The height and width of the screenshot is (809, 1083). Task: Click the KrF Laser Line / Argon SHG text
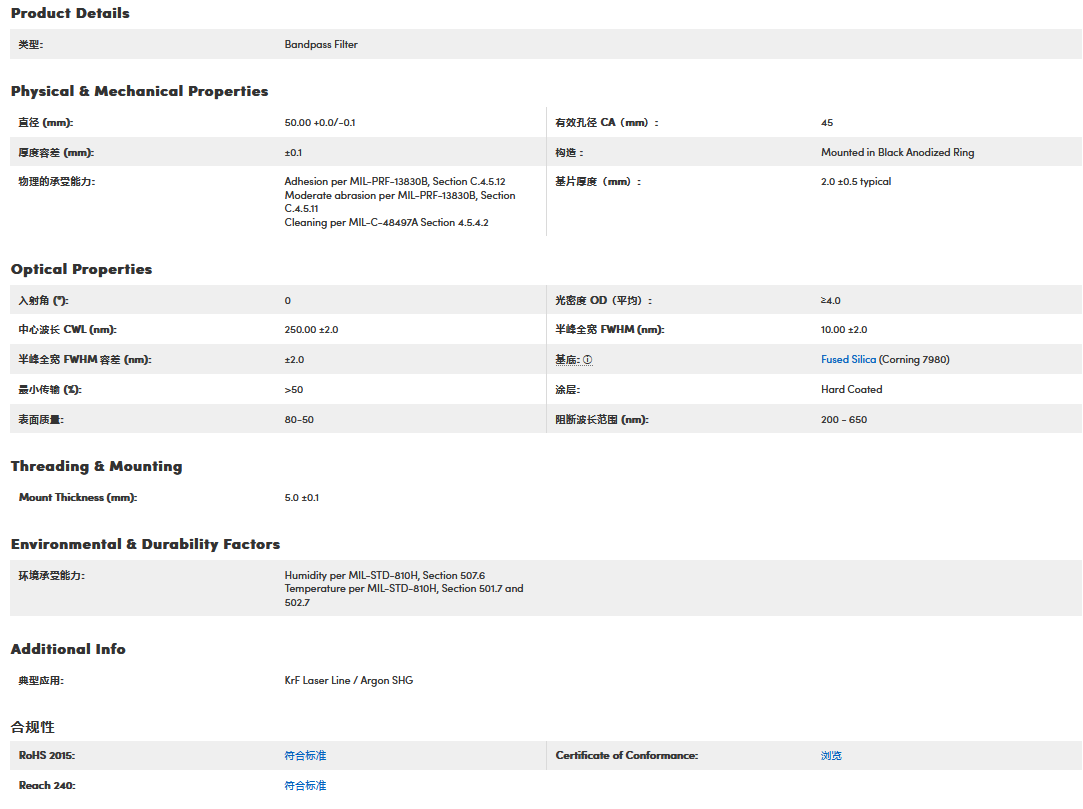pos(348,681)
